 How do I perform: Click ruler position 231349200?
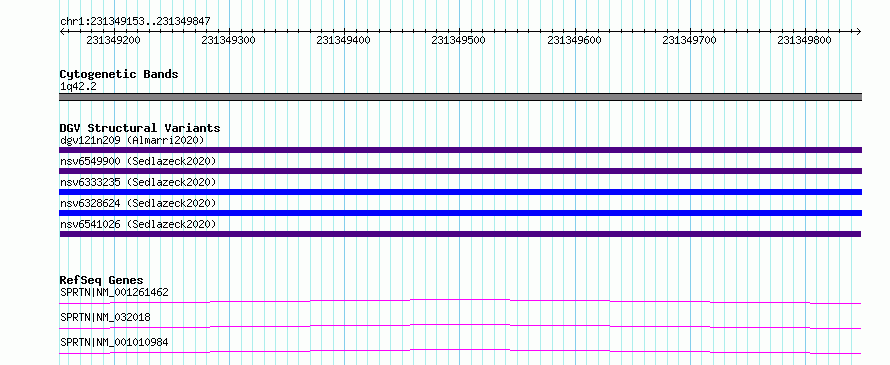point(114,40)
